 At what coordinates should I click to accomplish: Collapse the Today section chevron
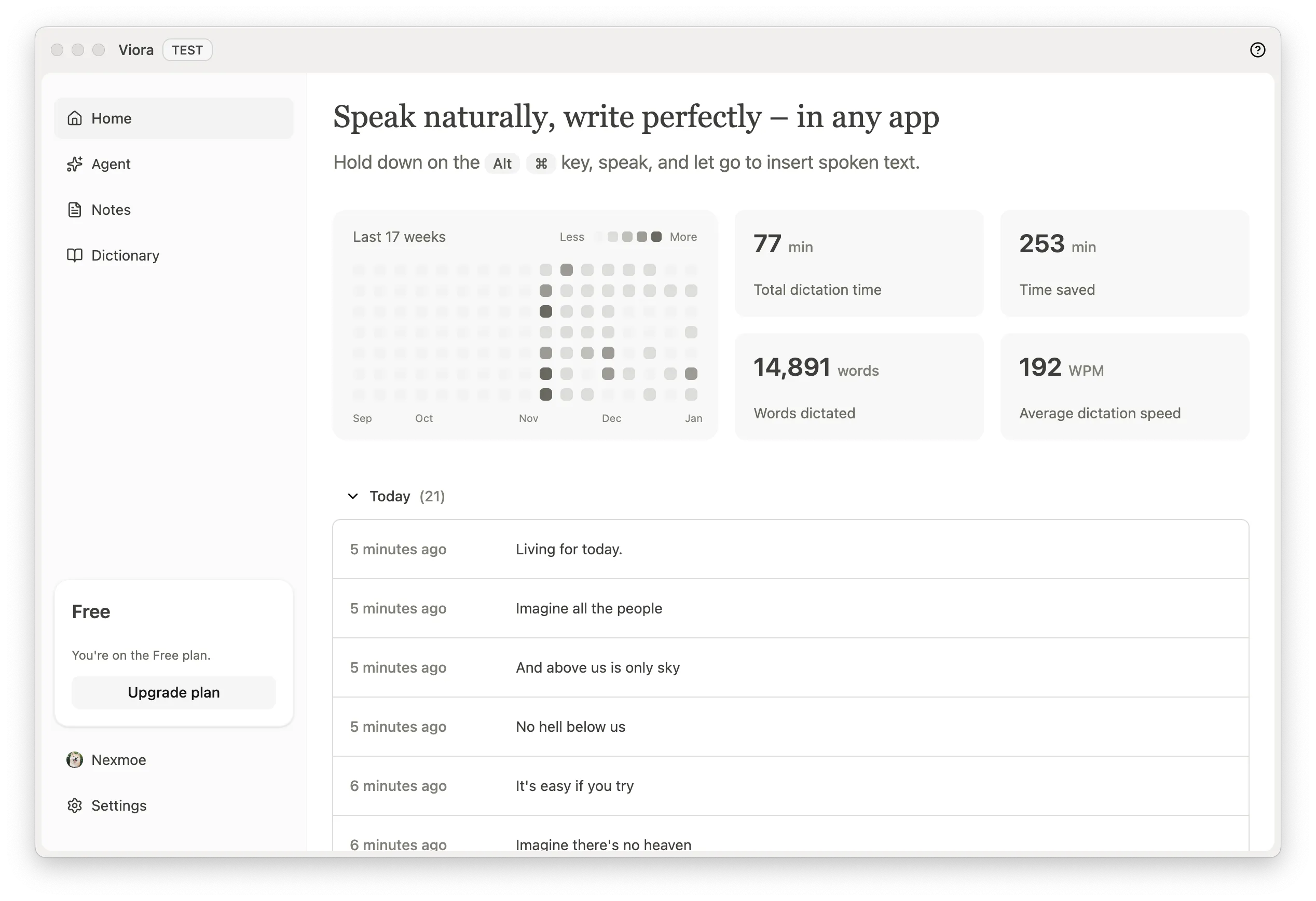[353, 496]
